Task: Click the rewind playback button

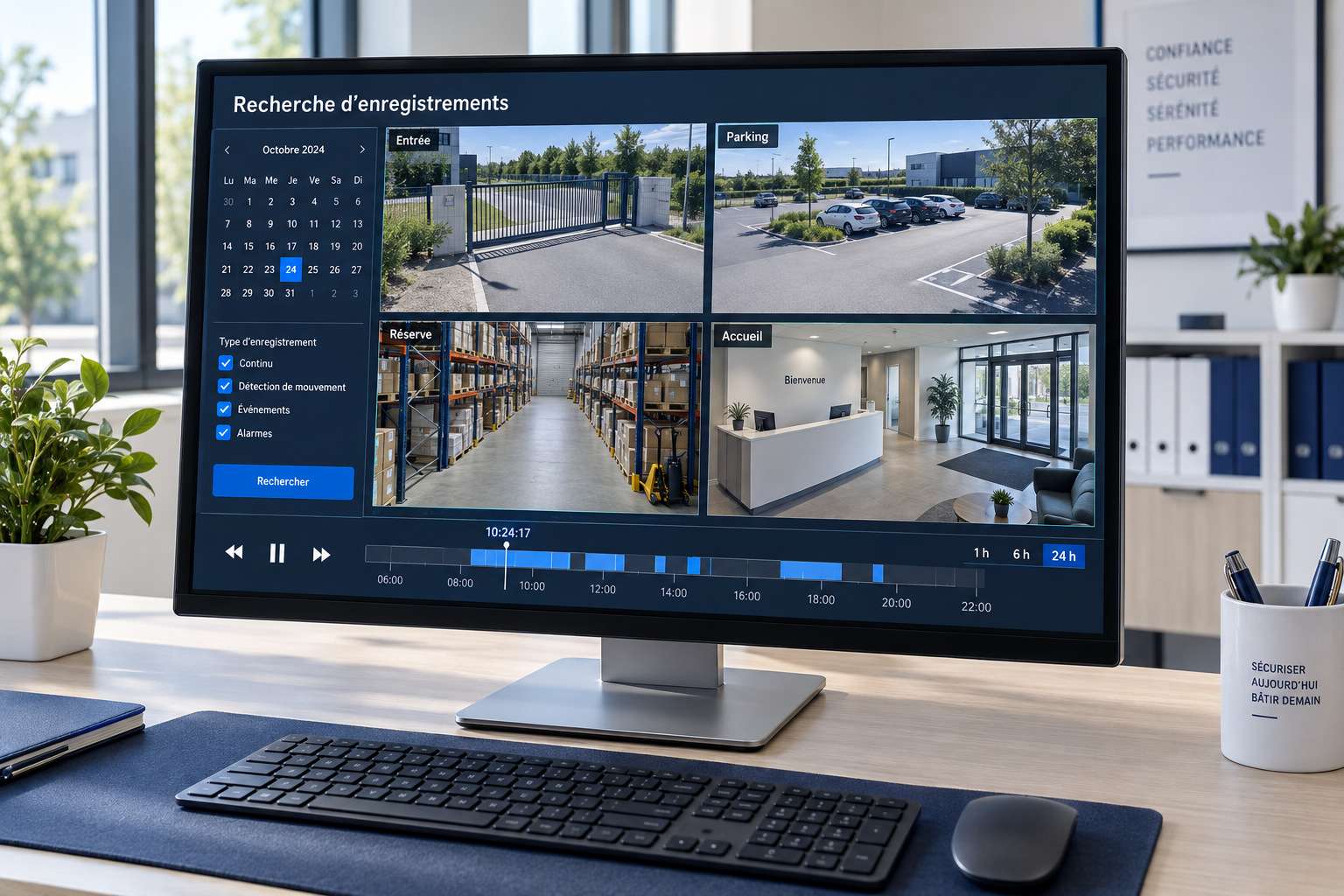Action: point(234,552)
